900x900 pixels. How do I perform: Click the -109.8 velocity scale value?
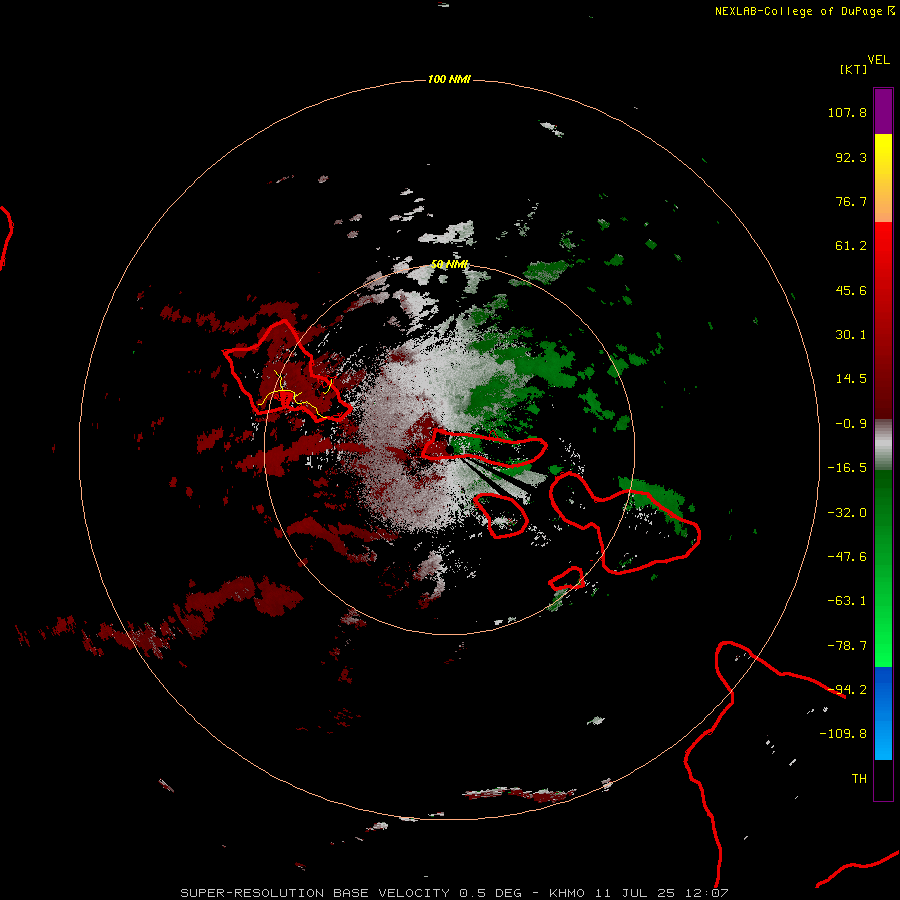(x=843, y=734)
